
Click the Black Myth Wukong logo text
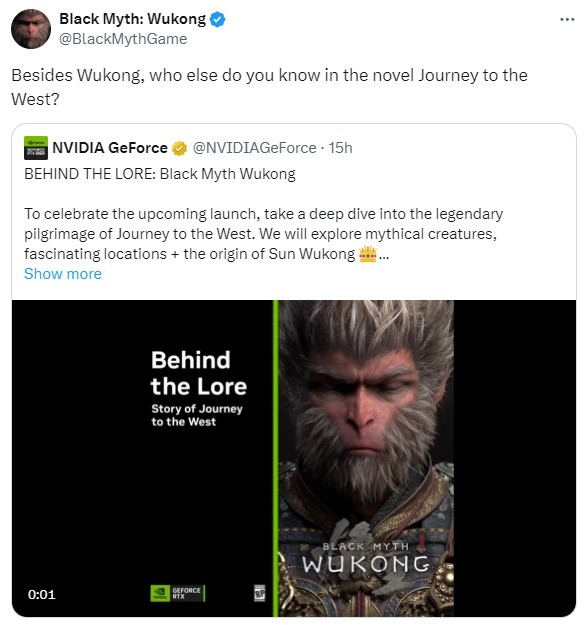coord(365,558)
